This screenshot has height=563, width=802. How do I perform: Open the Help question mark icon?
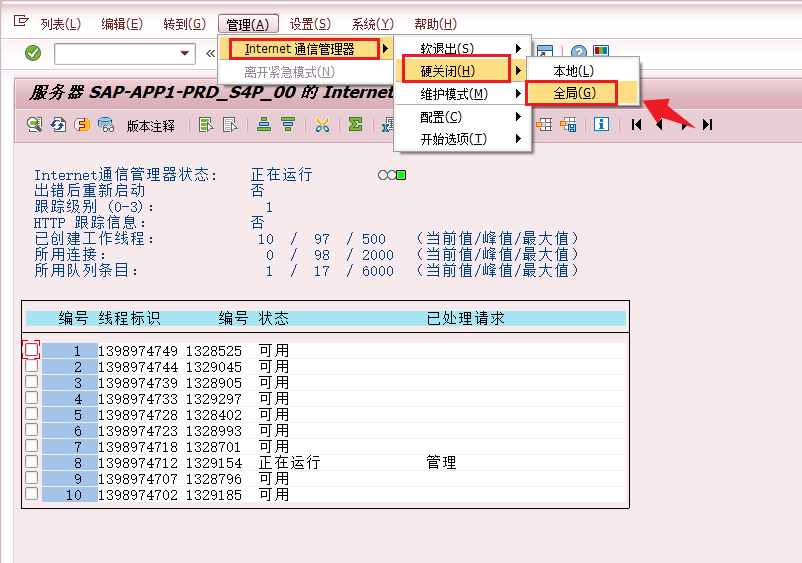578,51
